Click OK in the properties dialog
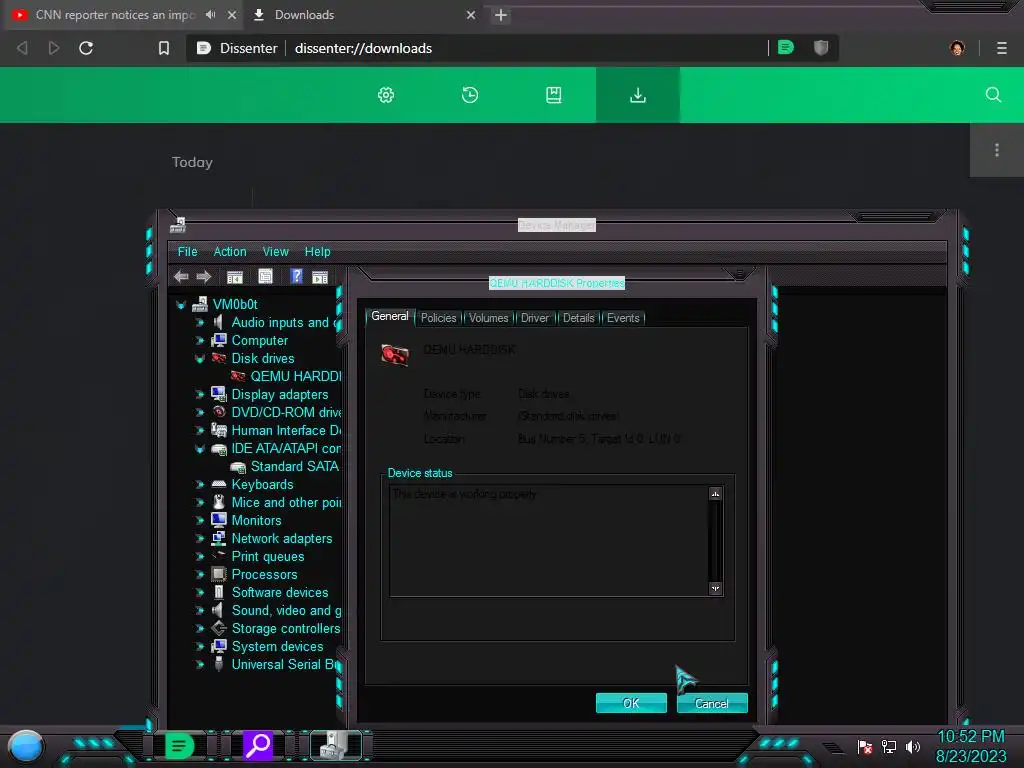The image size is (1024, 768). tap(631, 703)
